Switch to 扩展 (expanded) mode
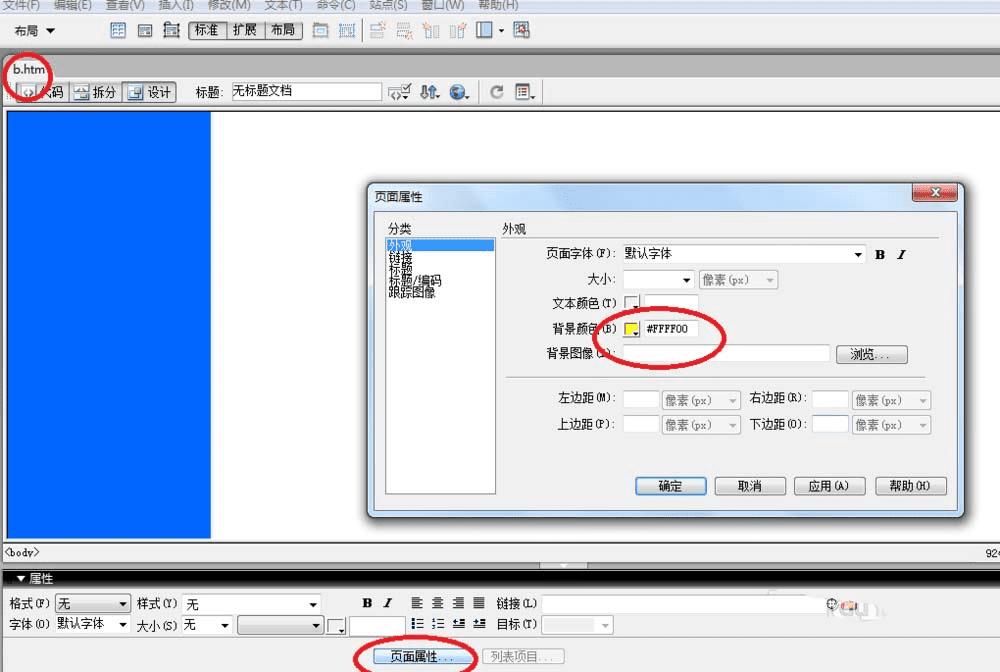The image size is (1000, 672). pyautogui.click(x=245, y=30)
